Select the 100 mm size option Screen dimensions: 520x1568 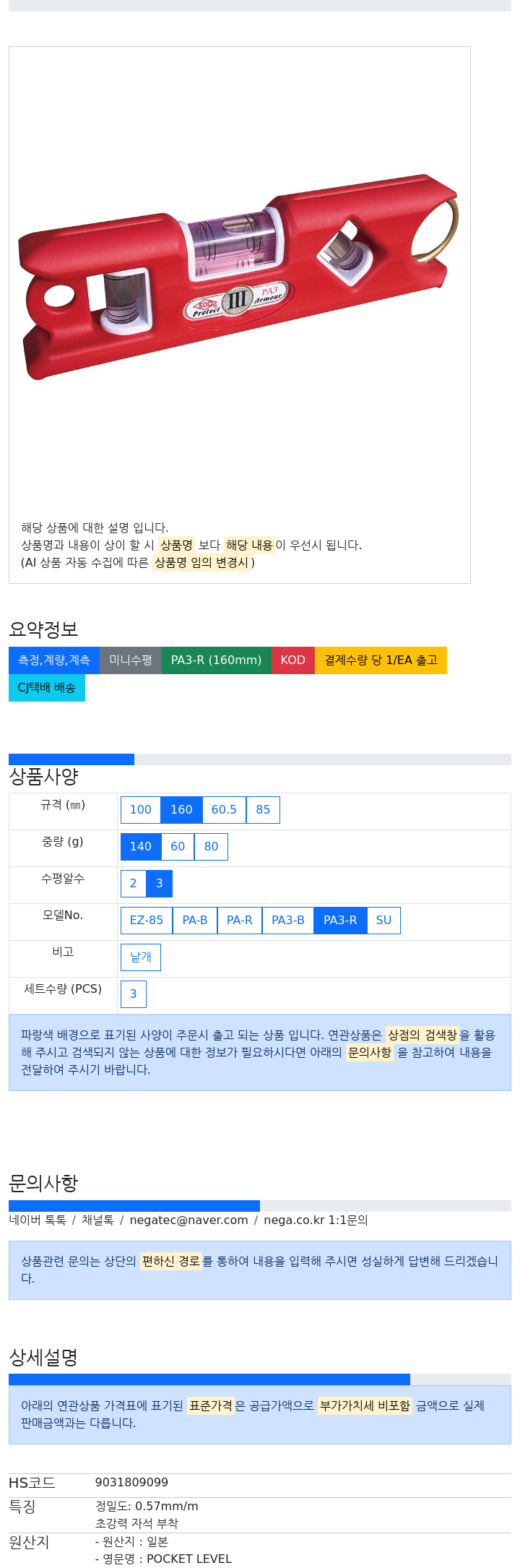click(141, 810)
